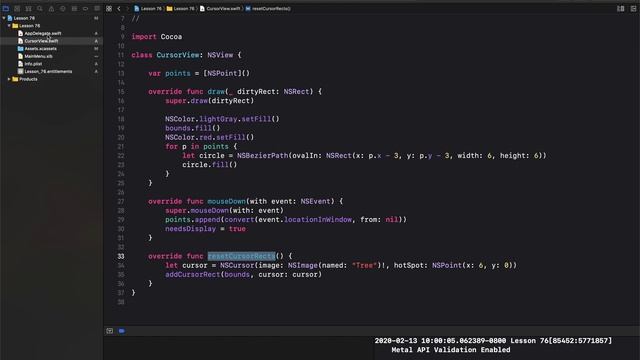Screen dimensions: 640x360
Task: Click the console timestamp log line
Action: [493, 340]
